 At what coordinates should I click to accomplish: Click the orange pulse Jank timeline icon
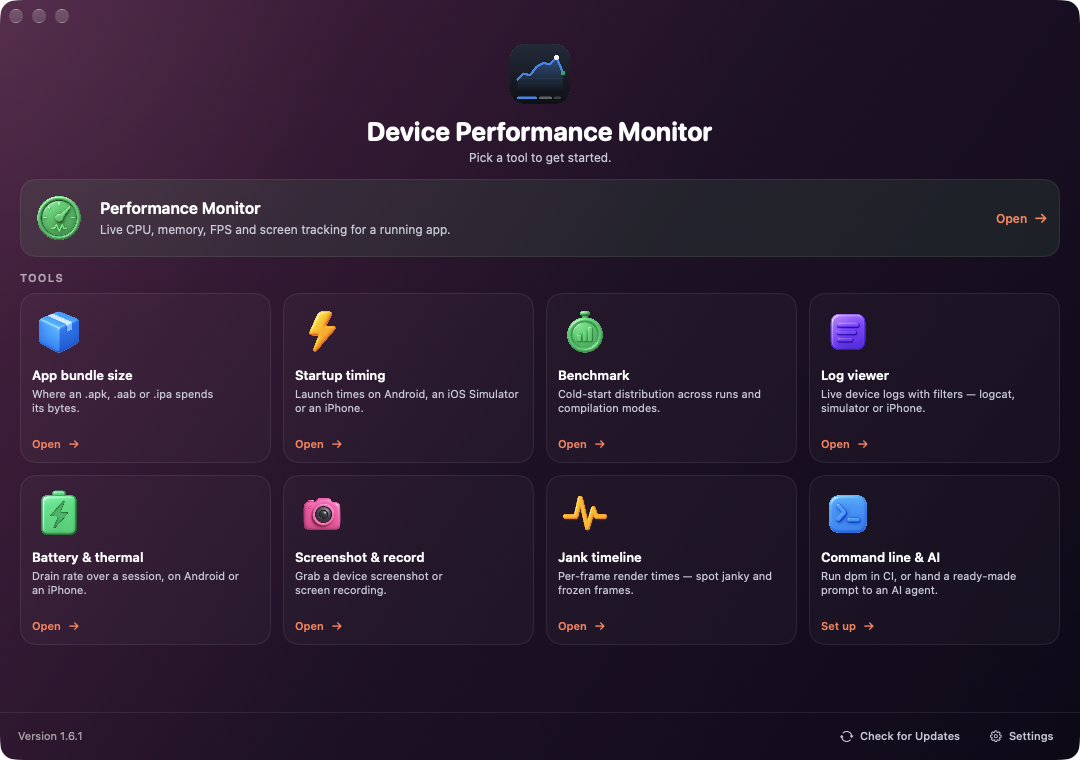coord(585,513)
